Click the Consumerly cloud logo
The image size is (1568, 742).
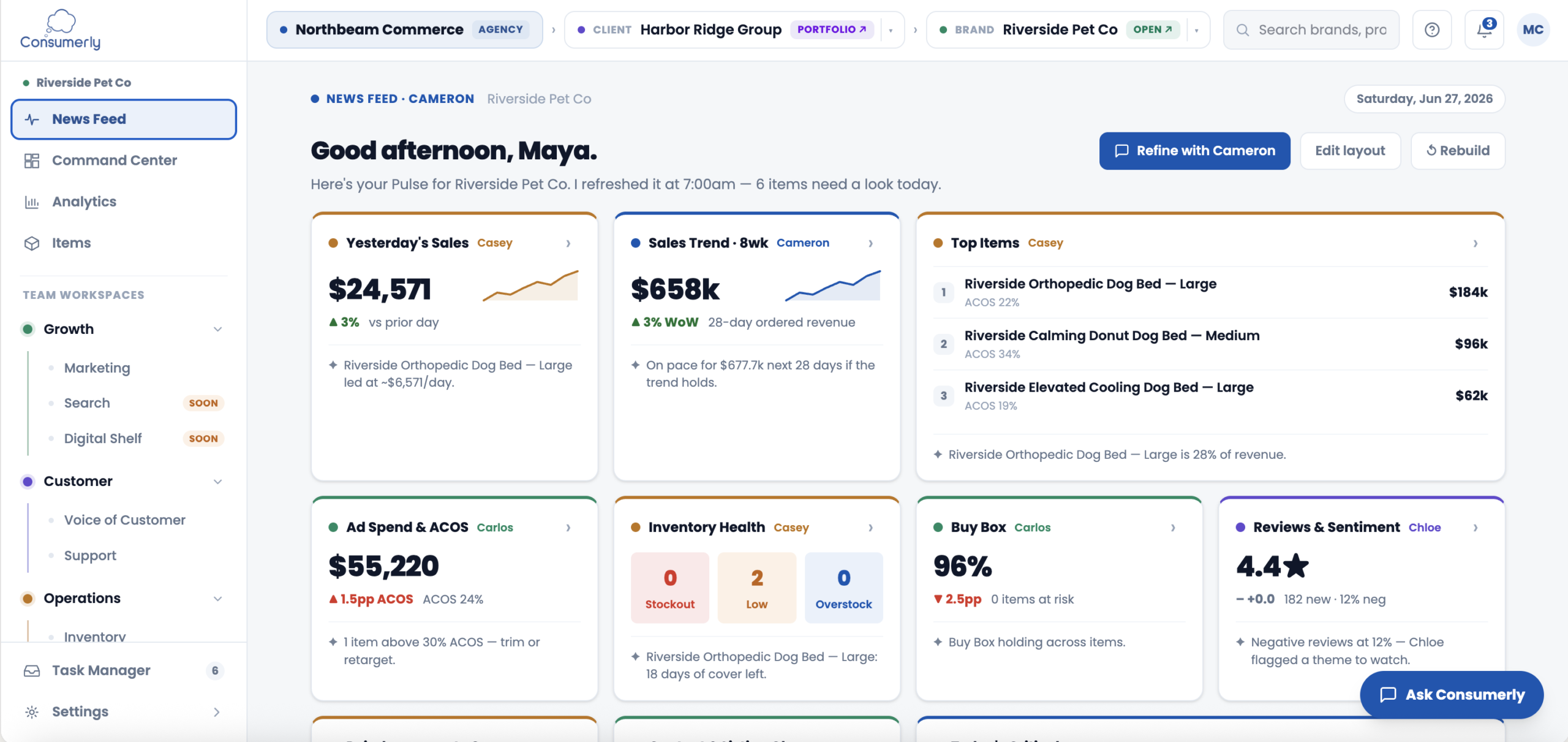[61, 29]
